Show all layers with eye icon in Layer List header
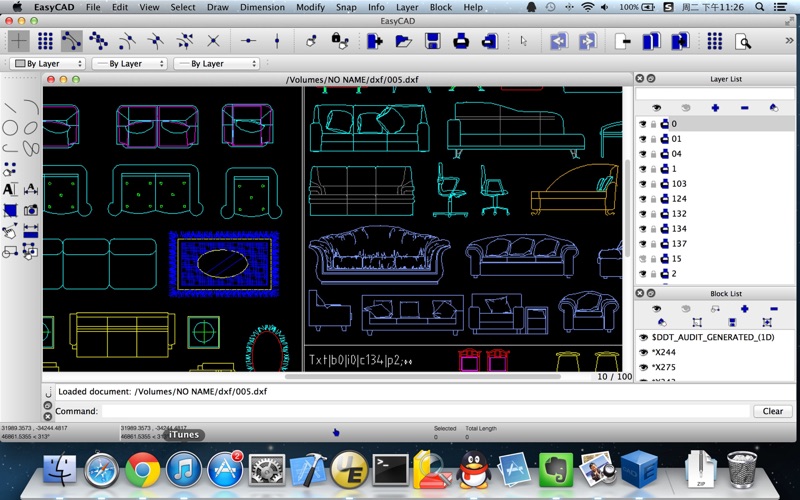This screenshot has height=500, width=800. (x=656, y=108)
